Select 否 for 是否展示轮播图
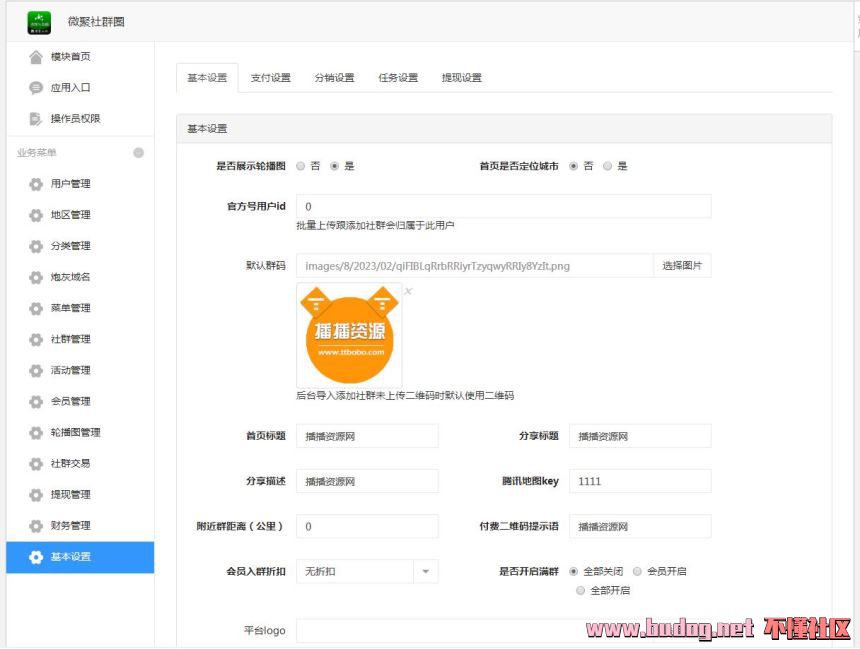The image size is (860, 649). pyautogui.click(x=301, y=166)
